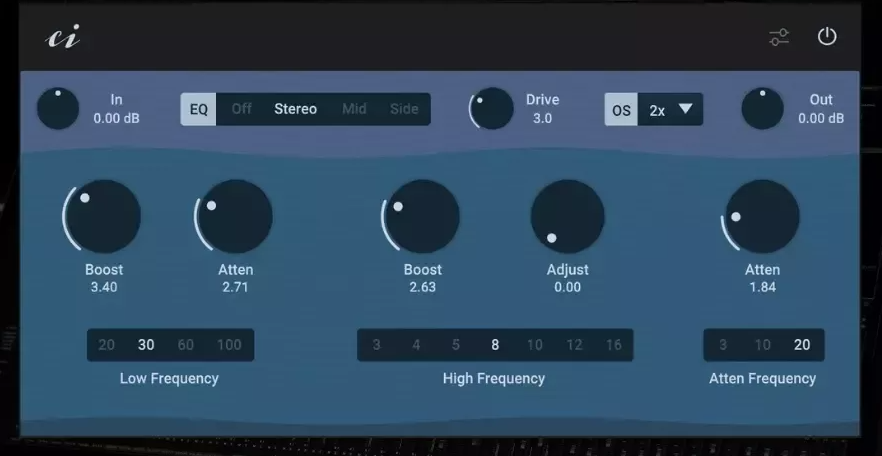Image resolution: width=882 pixels, height=456 pixels.
Task: Set EQ mode to Off
Action: [242, 109]
